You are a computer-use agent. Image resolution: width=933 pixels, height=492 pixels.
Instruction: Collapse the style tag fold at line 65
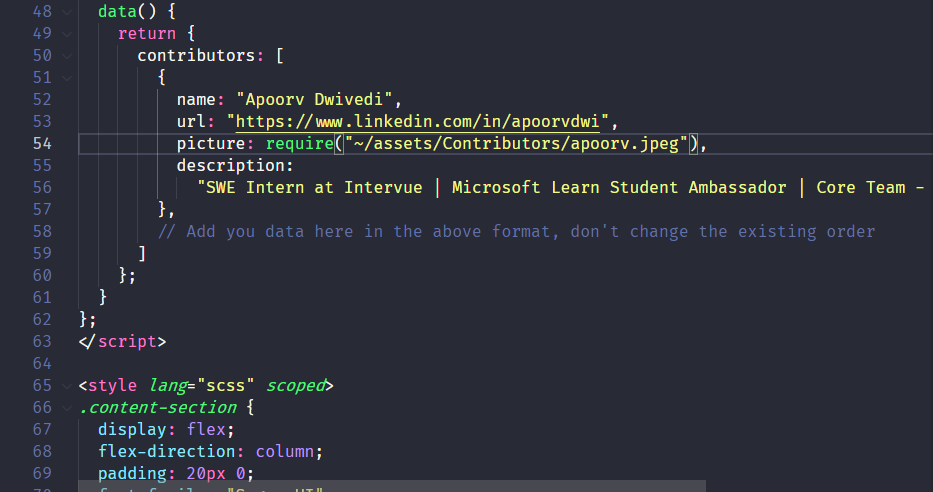[x=67, y=386]
